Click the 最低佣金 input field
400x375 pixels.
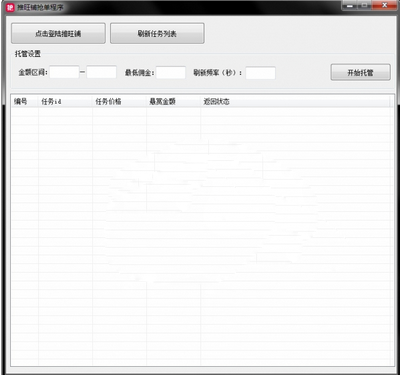click(x=171, y=72)
